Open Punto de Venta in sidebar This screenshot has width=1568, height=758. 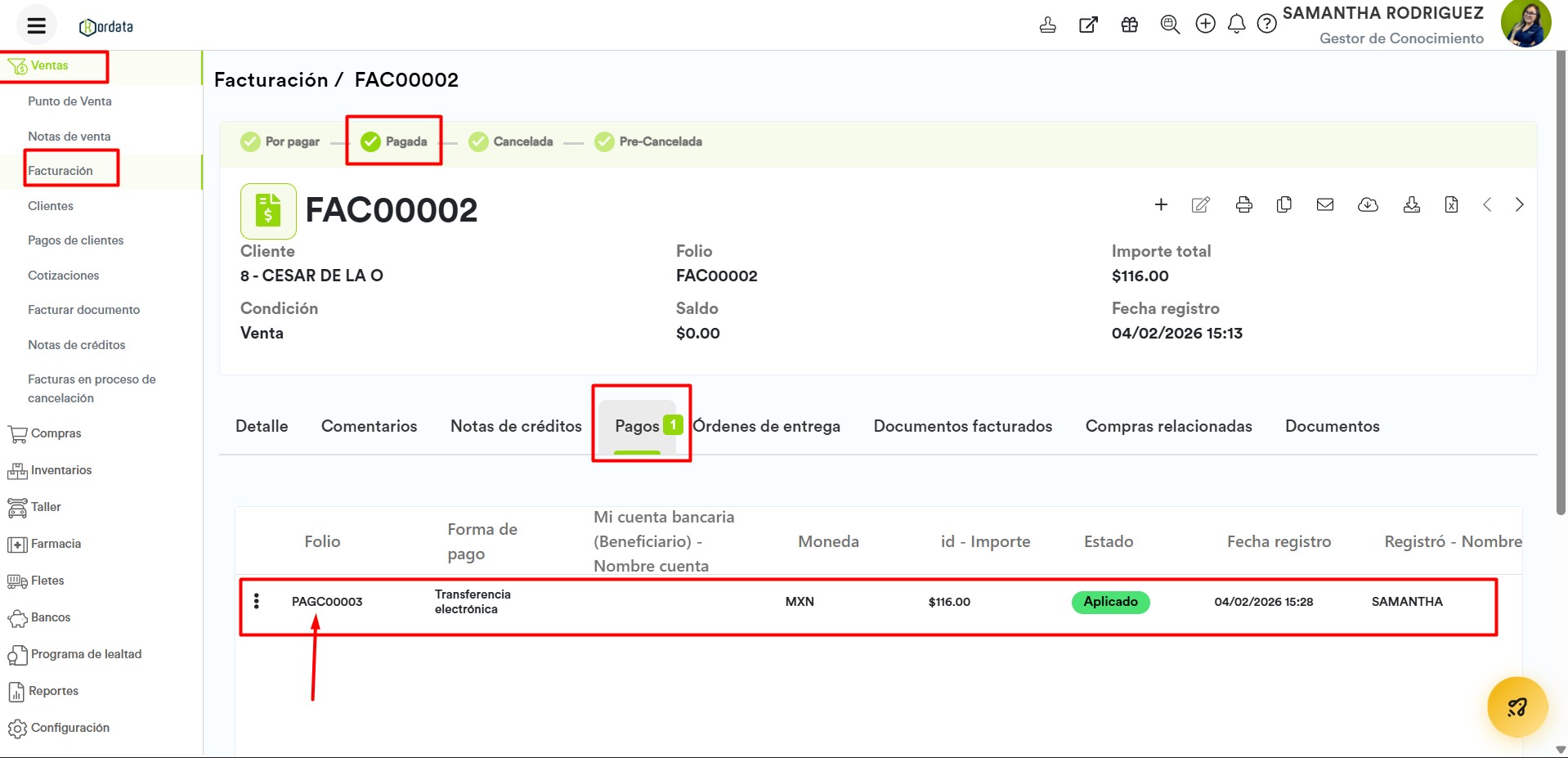pyautogui.click(x=69, y=101)
